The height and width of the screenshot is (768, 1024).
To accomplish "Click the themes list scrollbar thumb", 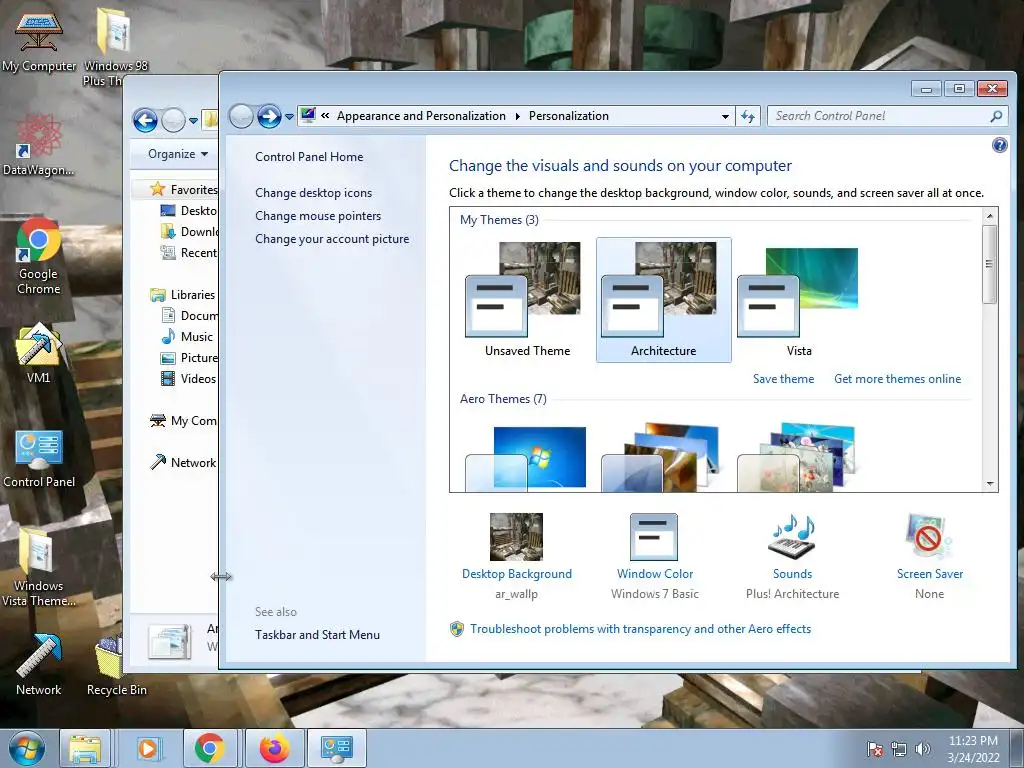I will pyautogui.click(x=989, y=264).
